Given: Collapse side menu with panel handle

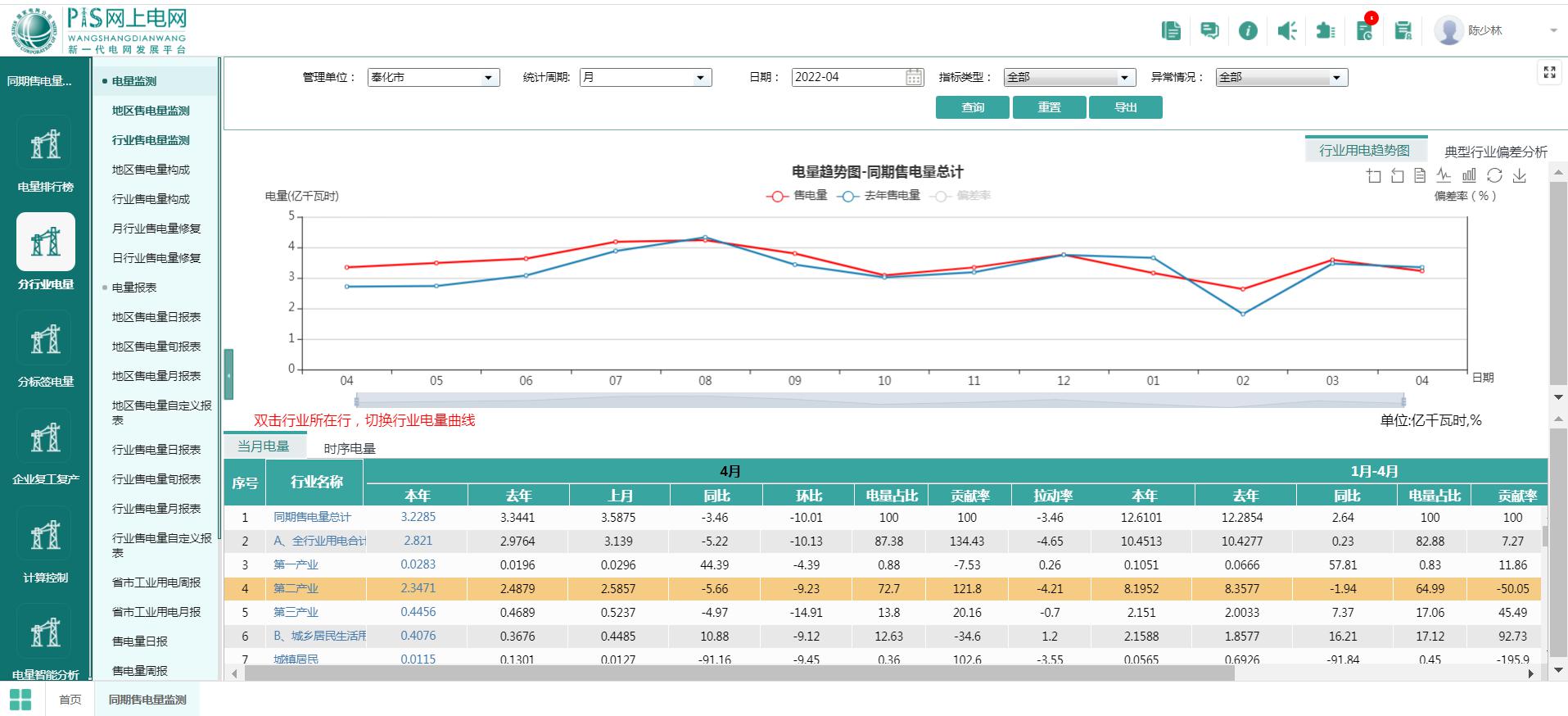Looking at the screenshot, I should point(228,374).
